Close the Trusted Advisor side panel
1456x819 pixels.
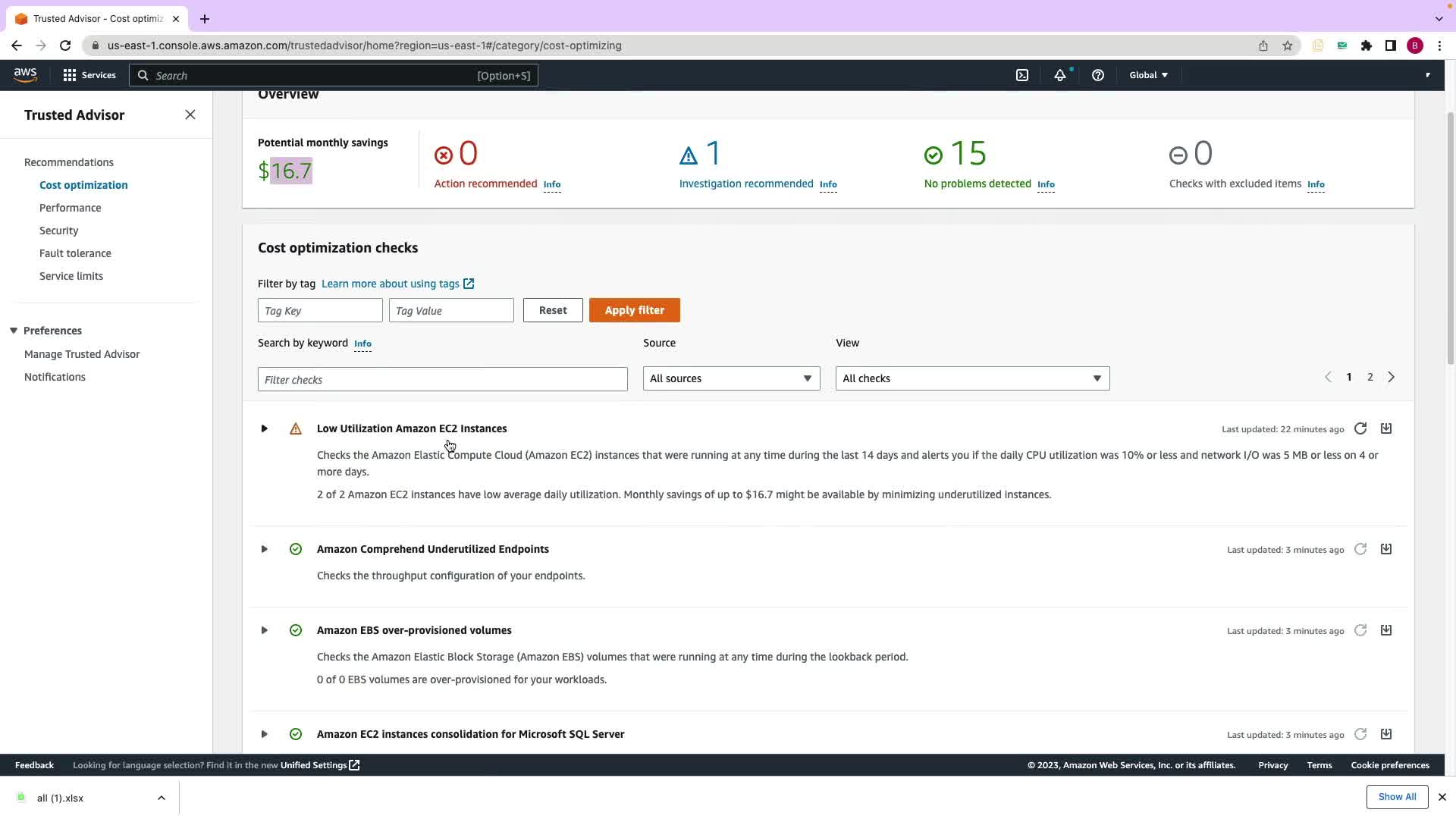(x=190, y=115)
